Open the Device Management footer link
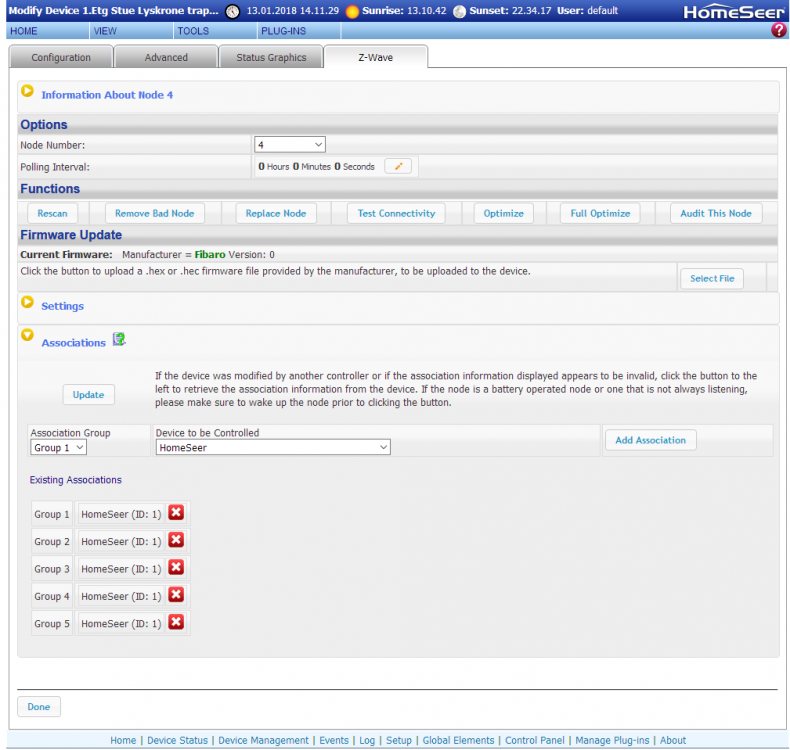 [x=263, y=740]
